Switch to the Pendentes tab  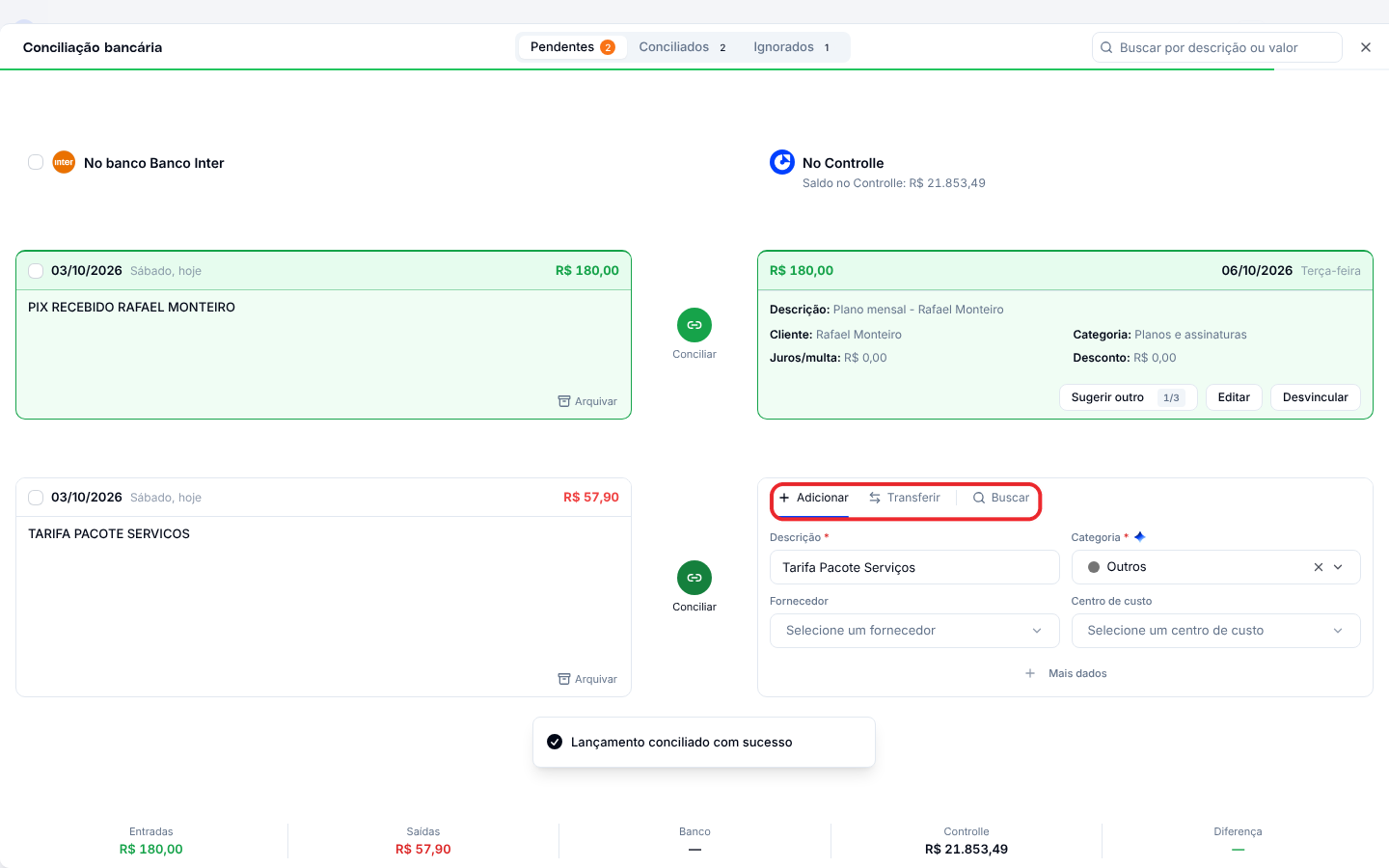coord(572,47)
